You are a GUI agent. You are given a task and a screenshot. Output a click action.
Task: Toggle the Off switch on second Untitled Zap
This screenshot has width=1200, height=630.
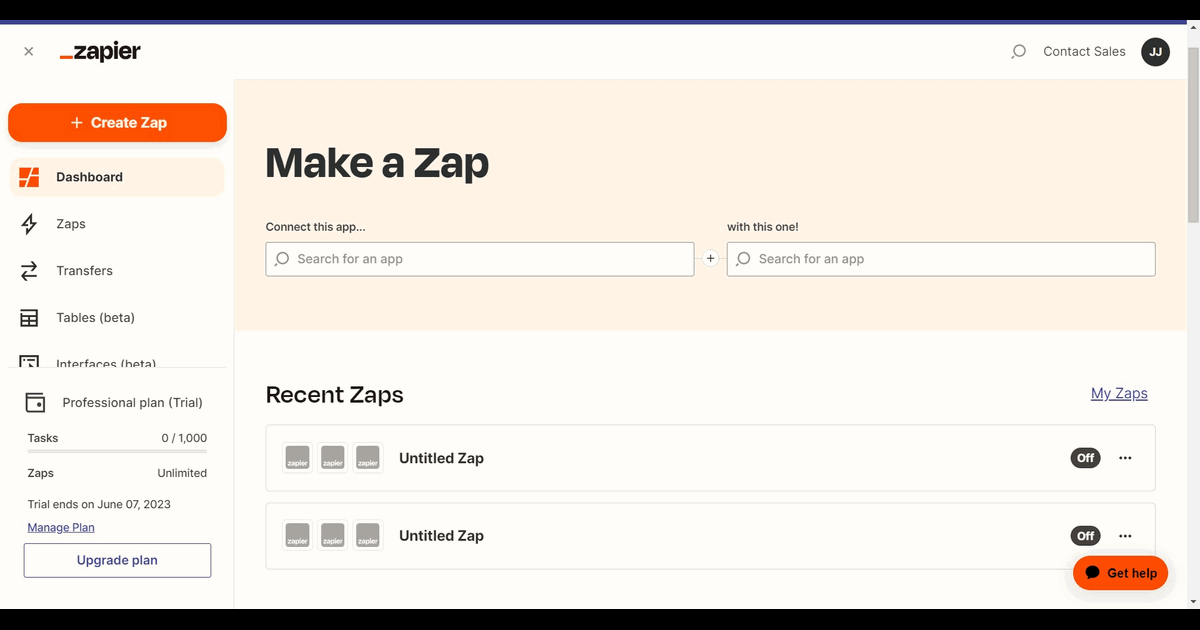pyautogui.click(x=1085, y=536)
